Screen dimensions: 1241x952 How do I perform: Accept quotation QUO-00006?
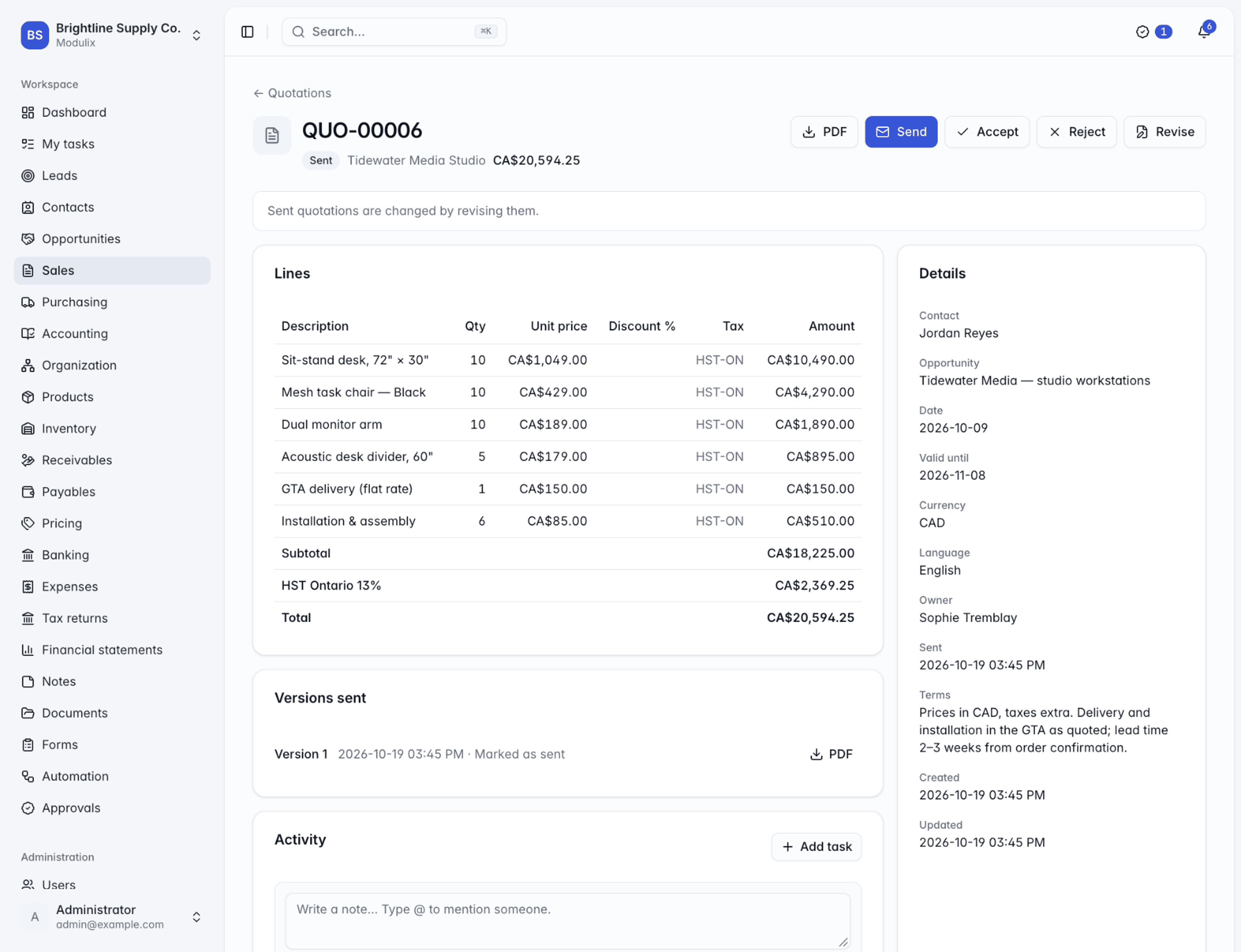(x=986, y=132)
